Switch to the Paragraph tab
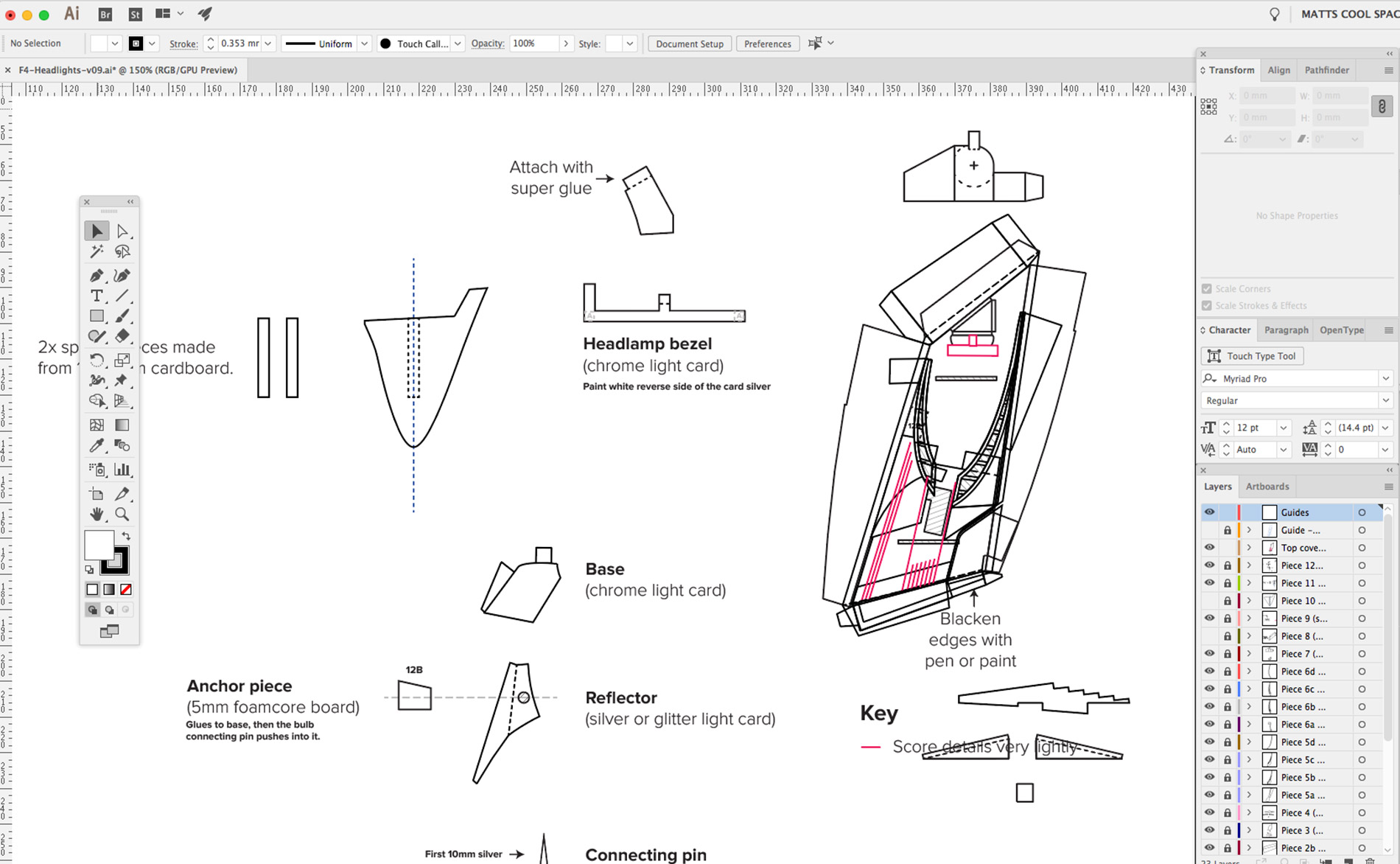The height and width of the screenshot is (864, 1400). pyautogui.click(x=1286, y=330)
